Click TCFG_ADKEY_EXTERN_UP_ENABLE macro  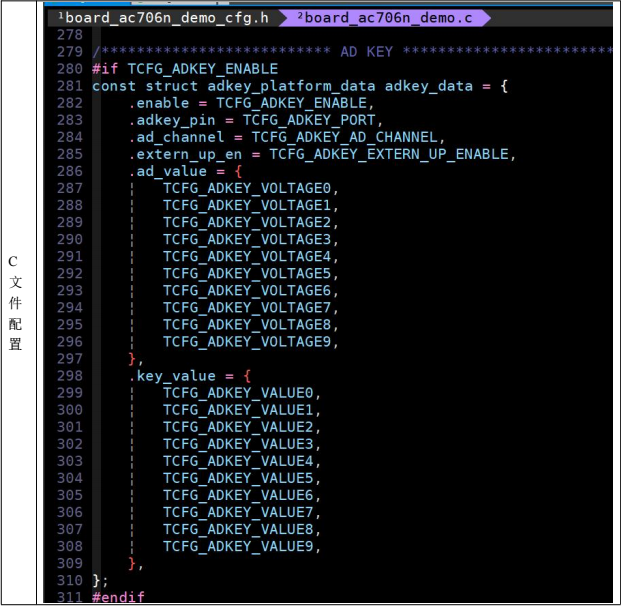[389, 154]
